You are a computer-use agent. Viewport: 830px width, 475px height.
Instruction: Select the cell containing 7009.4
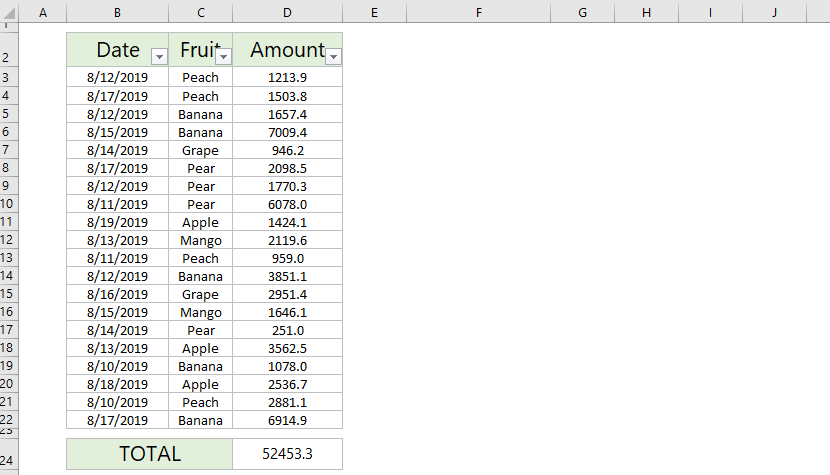[288, 132]
